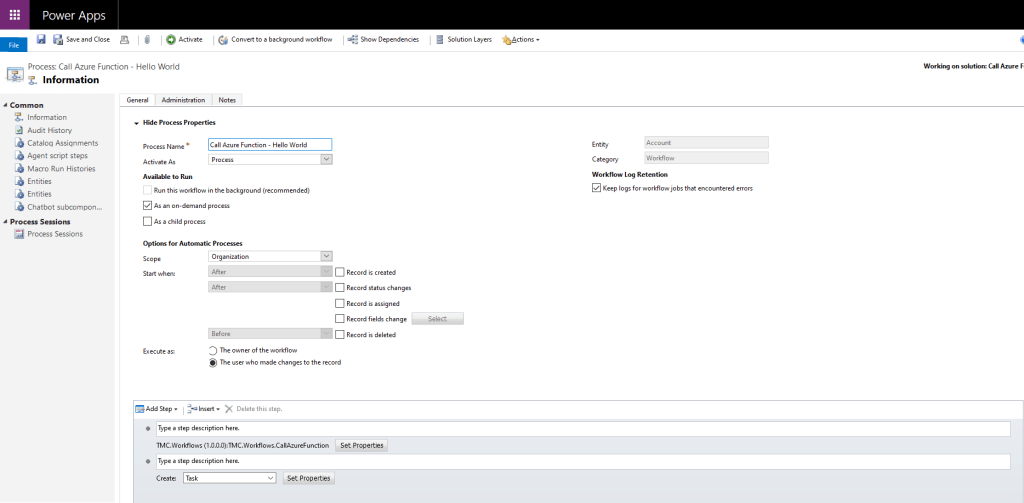The width and height of the screenshot is (1024, 503).
Task: Open the Power Apps waffle app launcher
Action: pos(14,14)
